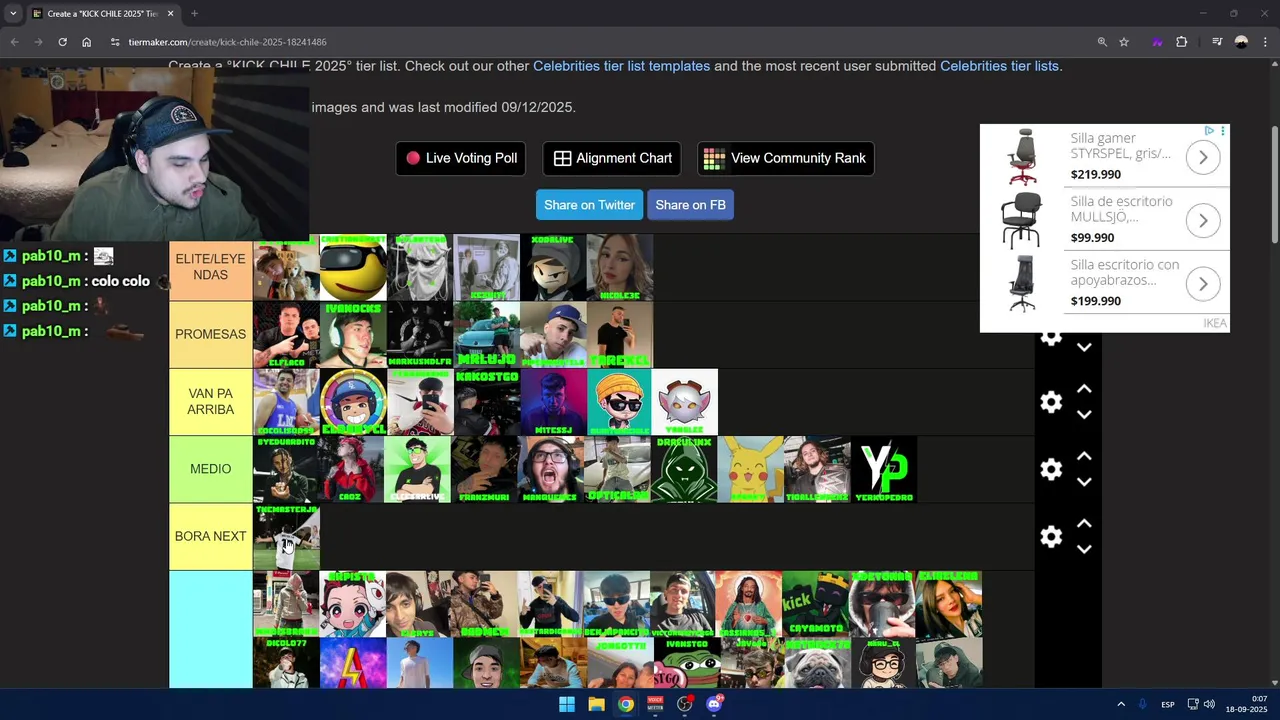Move VAN PA ARRIBA row down
Screen dimensions: 1280x720
click(x=1084, y=414)
